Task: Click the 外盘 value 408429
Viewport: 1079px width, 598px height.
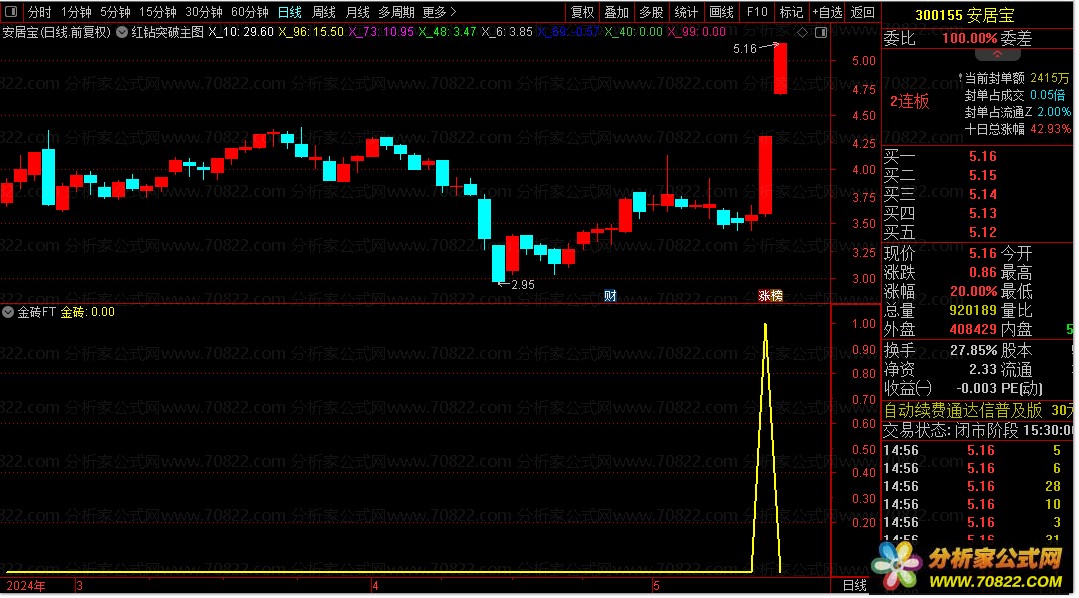Action: (x=973, y=329)
